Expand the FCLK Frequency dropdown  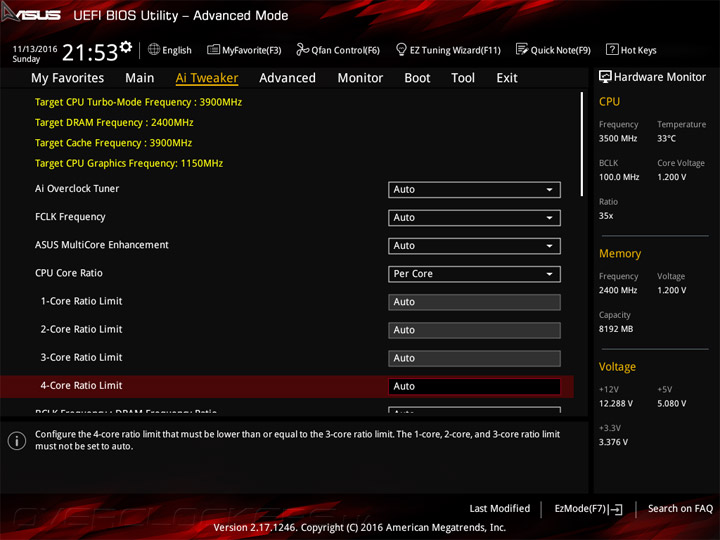pos(474,218)
